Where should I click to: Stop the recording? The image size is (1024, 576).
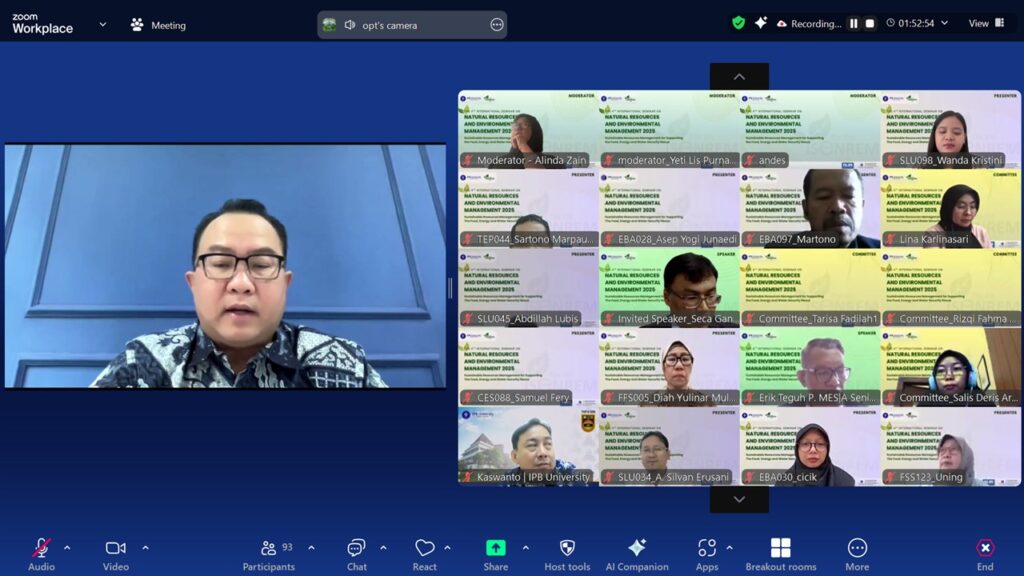[870, 24]
